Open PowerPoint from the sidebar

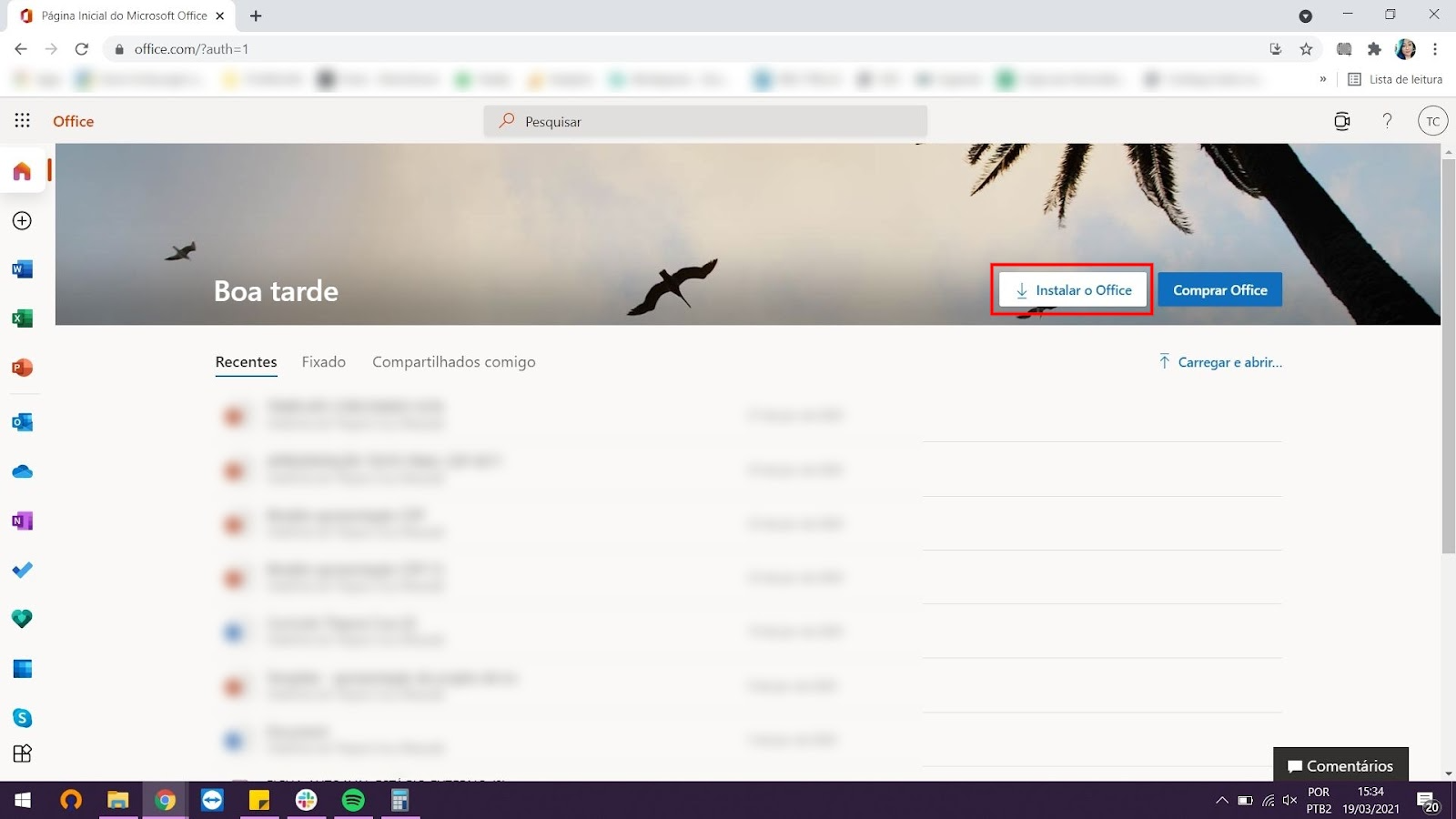[23, 368]
